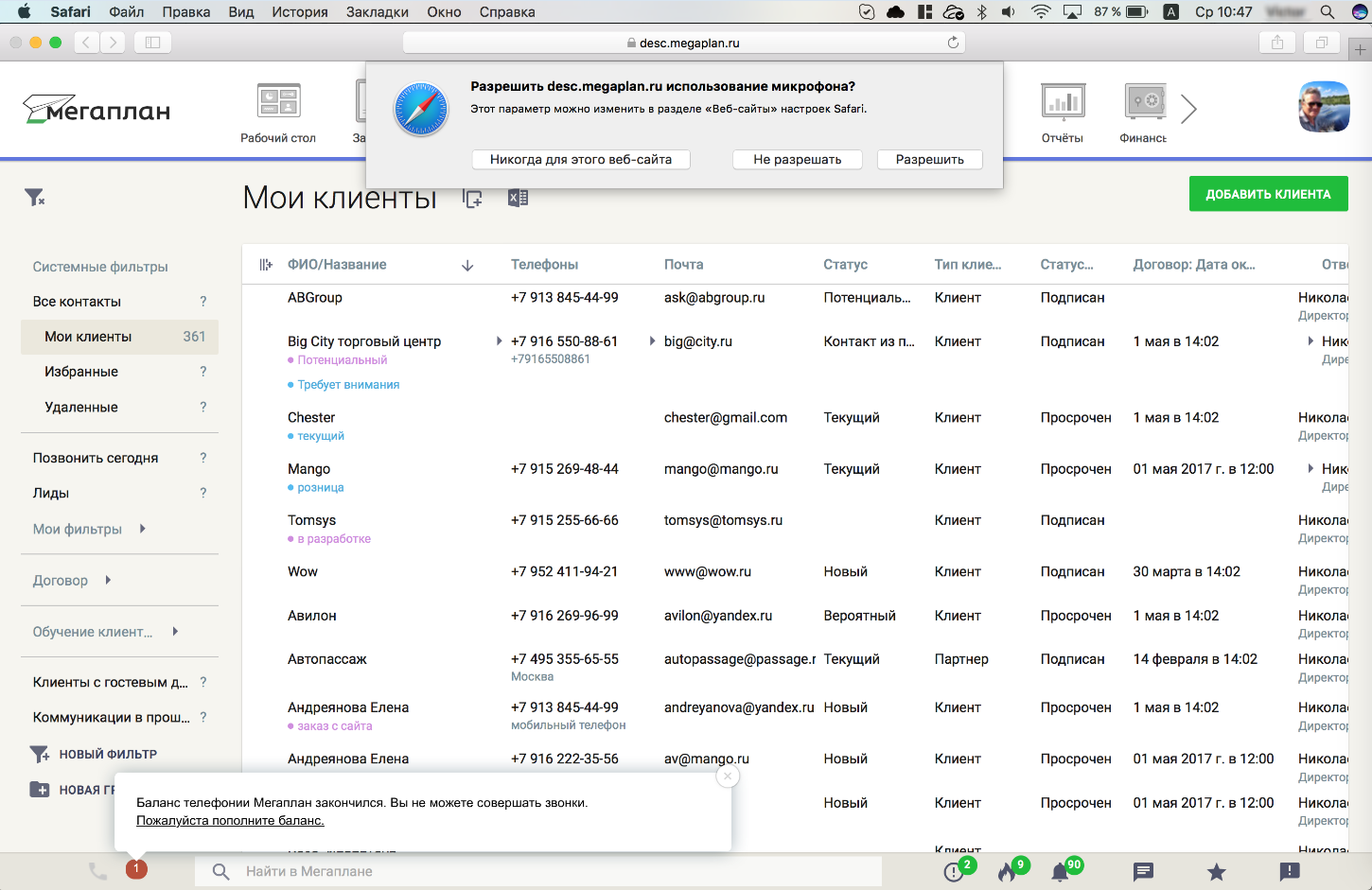Expand the responsible arrow in Big City row
1372x890 pixels.
(x=1310, y=341)
